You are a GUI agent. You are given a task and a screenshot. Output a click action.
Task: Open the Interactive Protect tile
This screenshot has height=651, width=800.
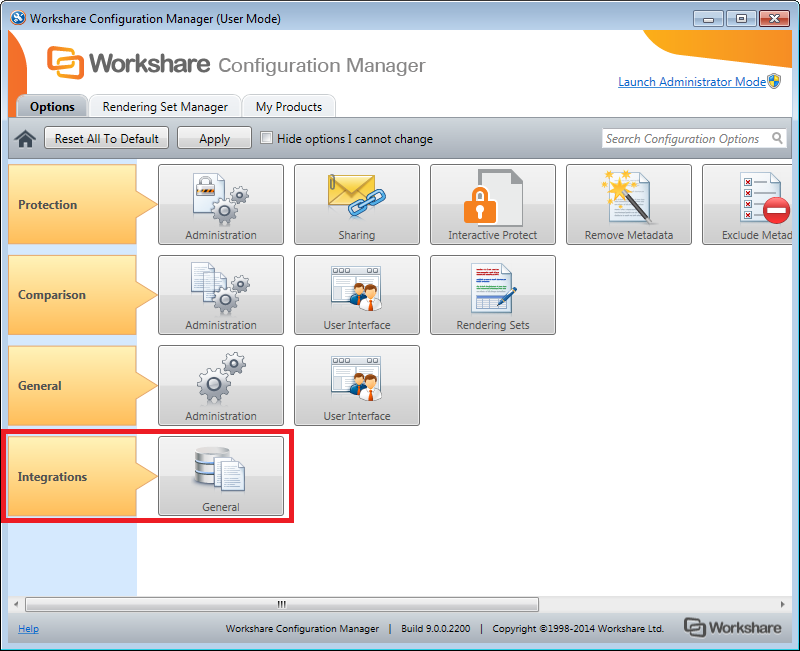point(493,205)
